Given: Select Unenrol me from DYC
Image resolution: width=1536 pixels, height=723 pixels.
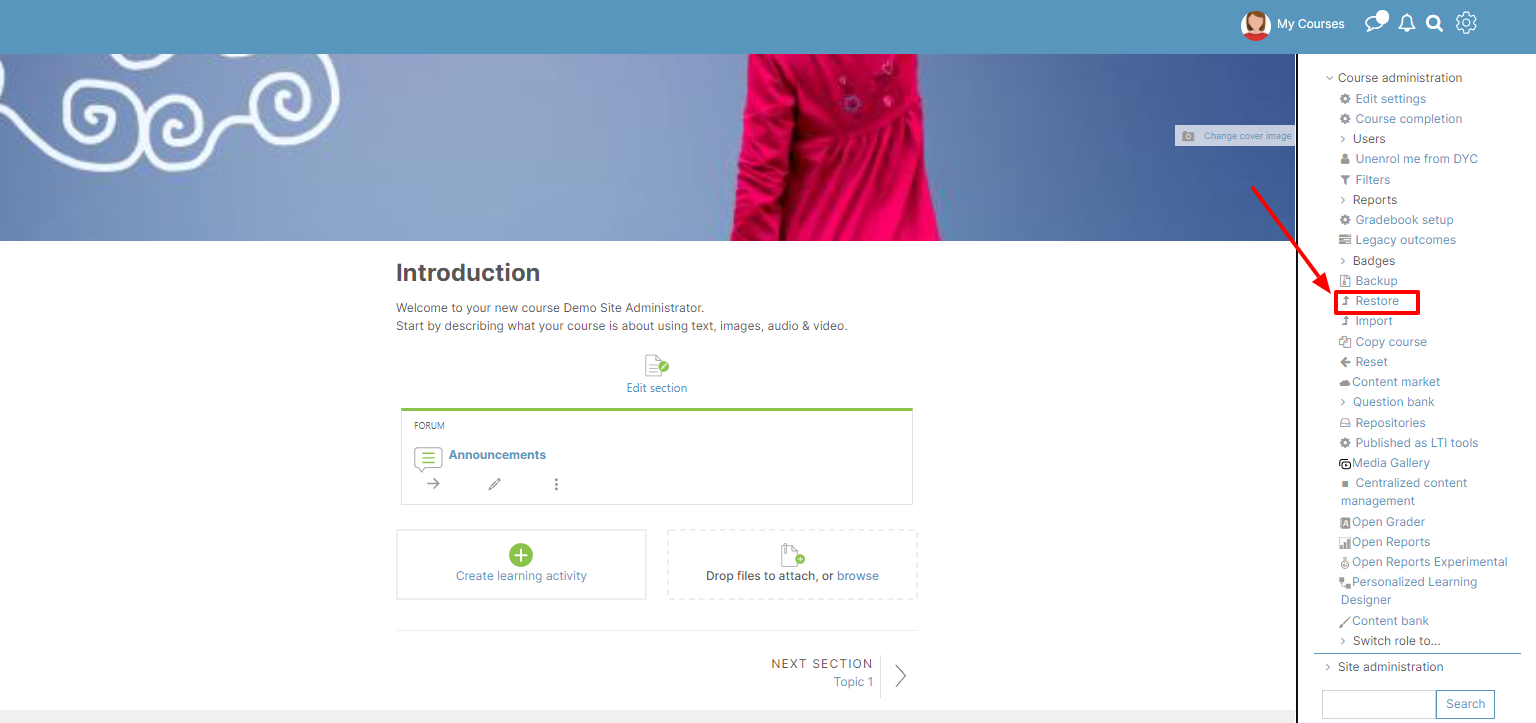Looking at the screenshot, I should (x=1416, y=159).
